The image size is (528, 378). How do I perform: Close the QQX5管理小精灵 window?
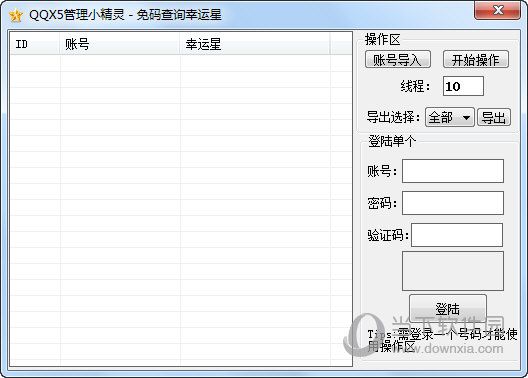coord(497,10)
